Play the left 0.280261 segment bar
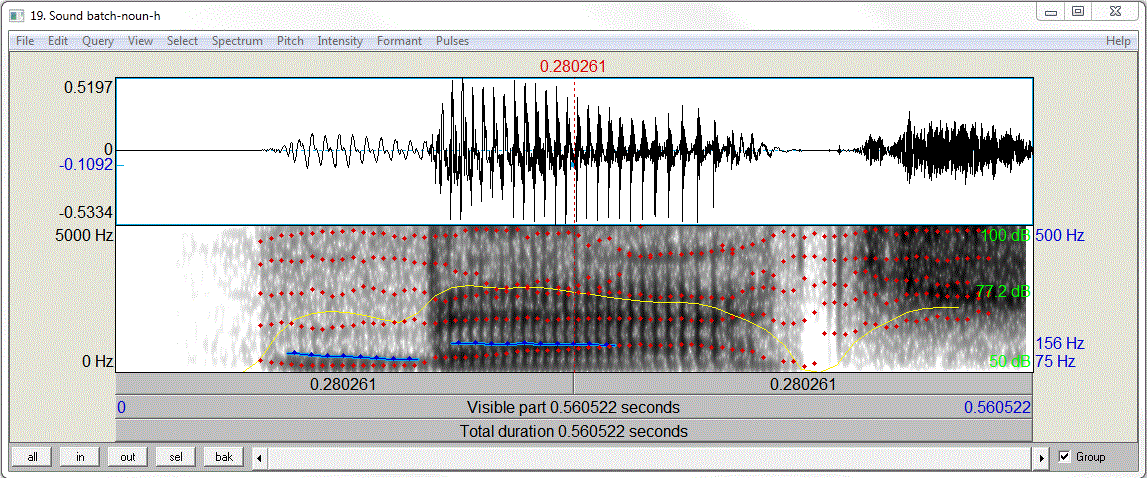 pyautogui.click(x=344, y=384)
